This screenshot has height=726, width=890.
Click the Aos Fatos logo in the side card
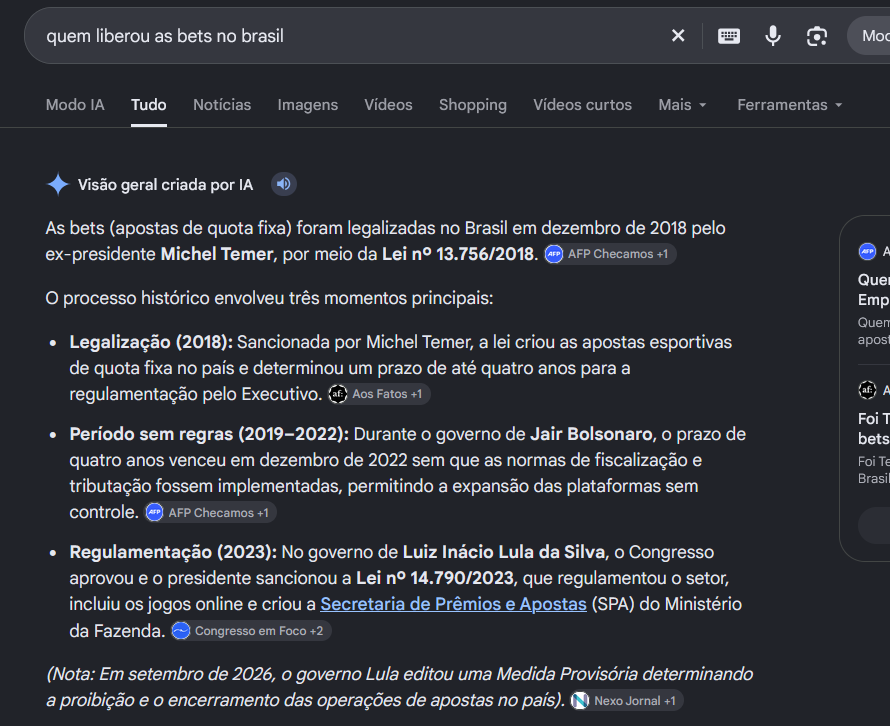(867, 390)
